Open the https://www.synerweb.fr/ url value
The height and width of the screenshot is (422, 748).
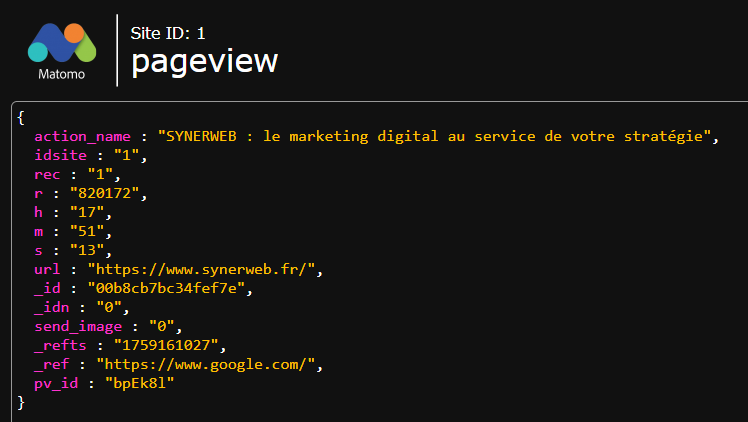click(204, 270)
